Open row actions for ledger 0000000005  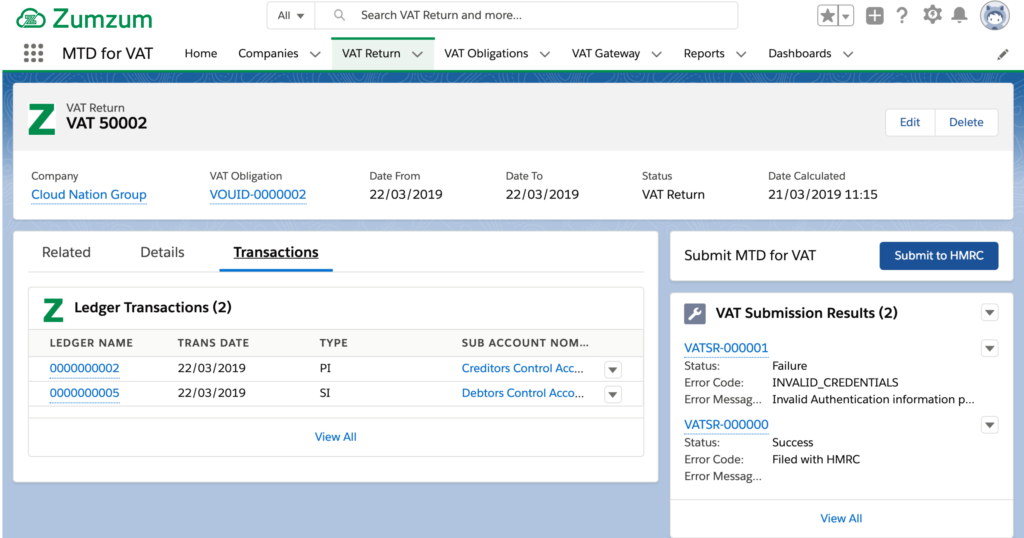[x=613, y=394]
